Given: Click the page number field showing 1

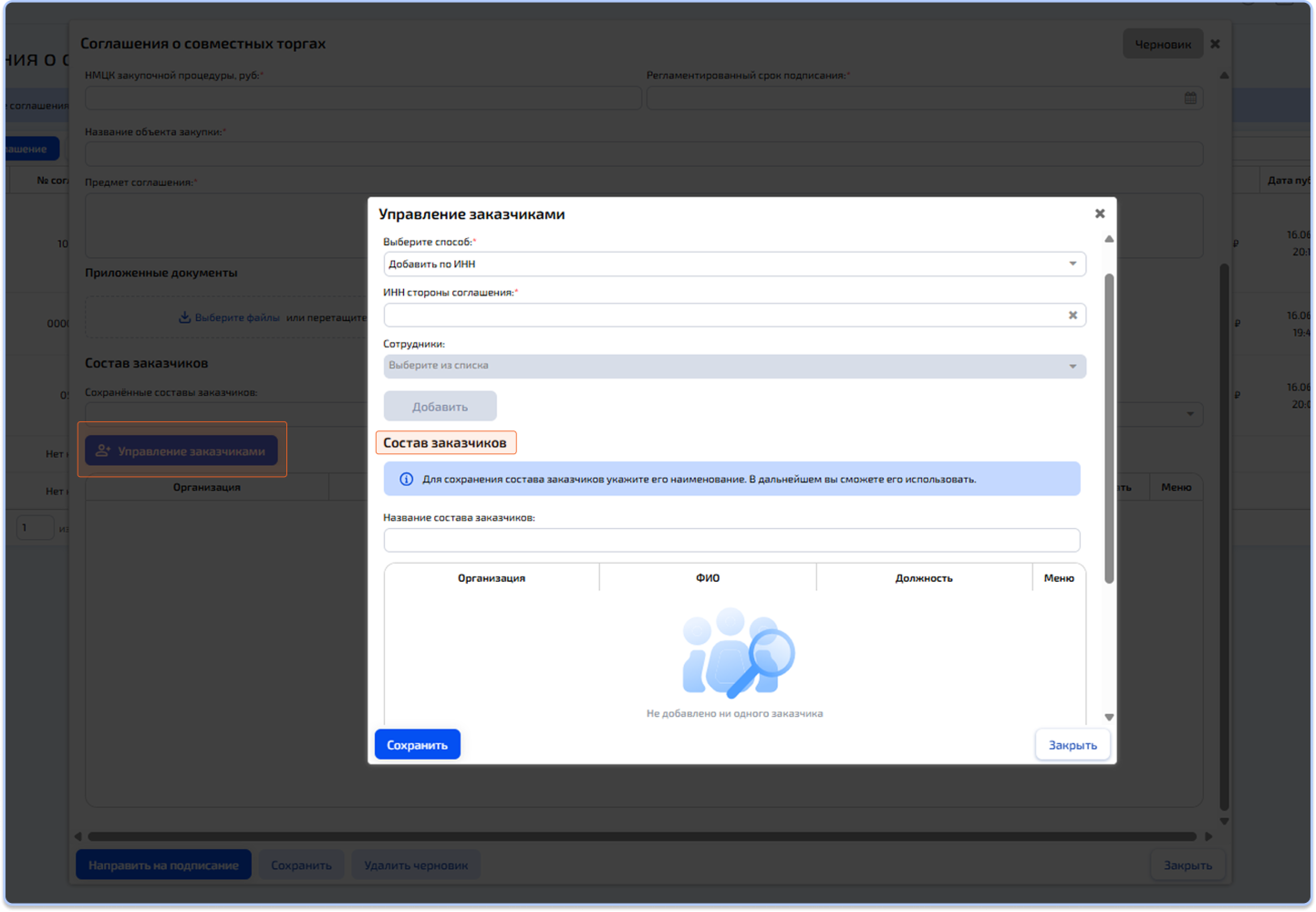Looking at the screenshot, I should coord(35,527).
